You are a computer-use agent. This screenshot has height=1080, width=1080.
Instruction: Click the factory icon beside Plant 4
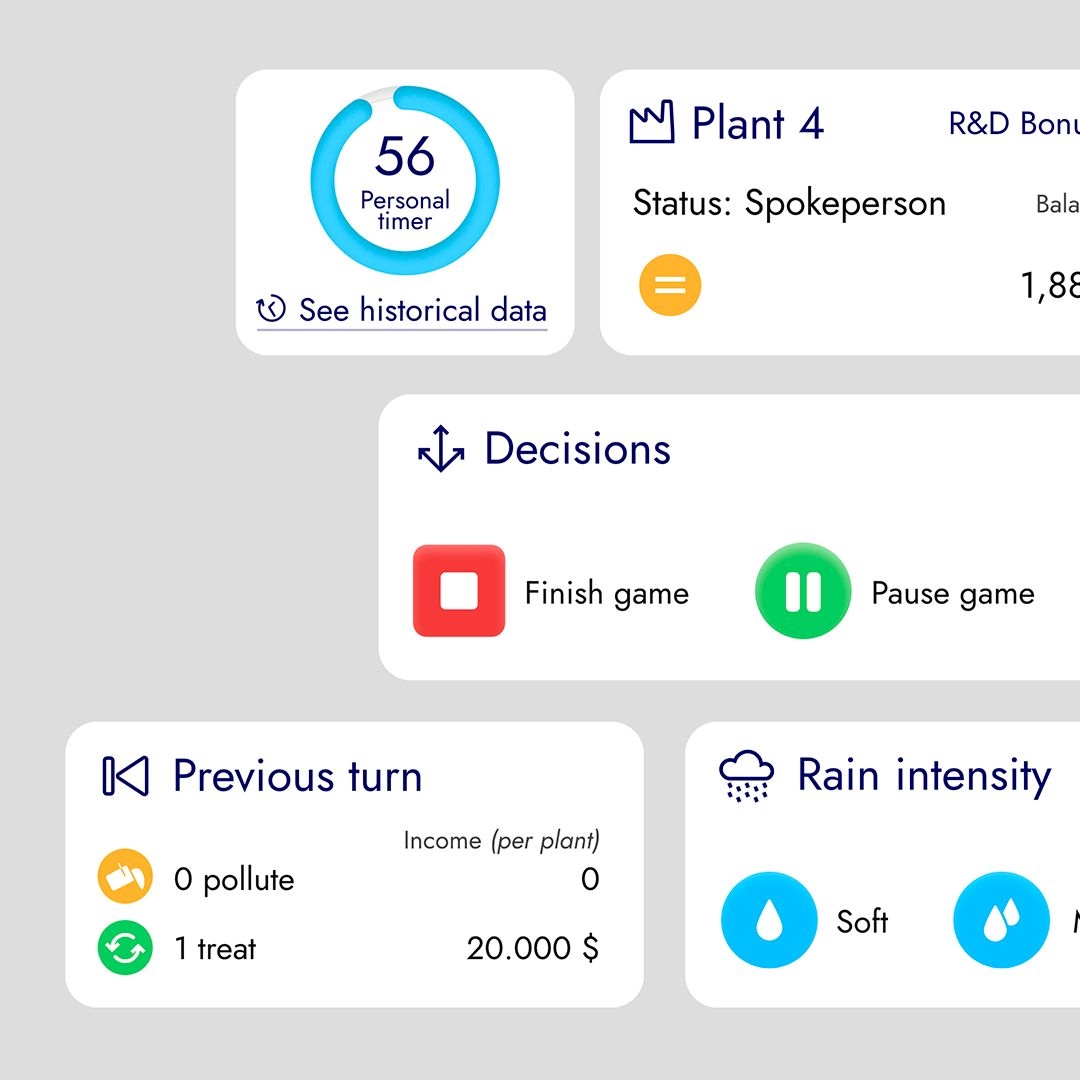click(x=652, y=122)
